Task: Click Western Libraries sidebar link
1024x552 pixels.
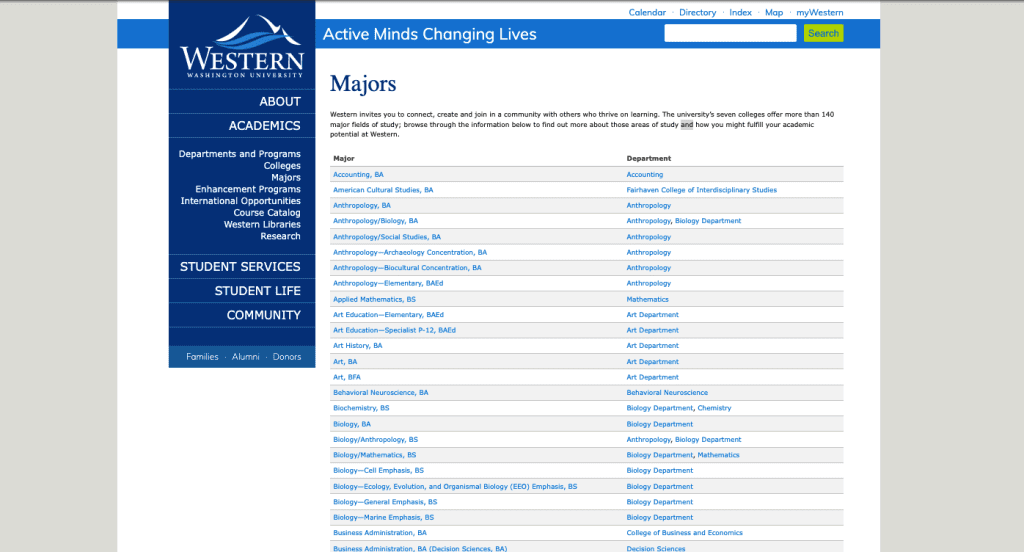Action: coord(262,225)
